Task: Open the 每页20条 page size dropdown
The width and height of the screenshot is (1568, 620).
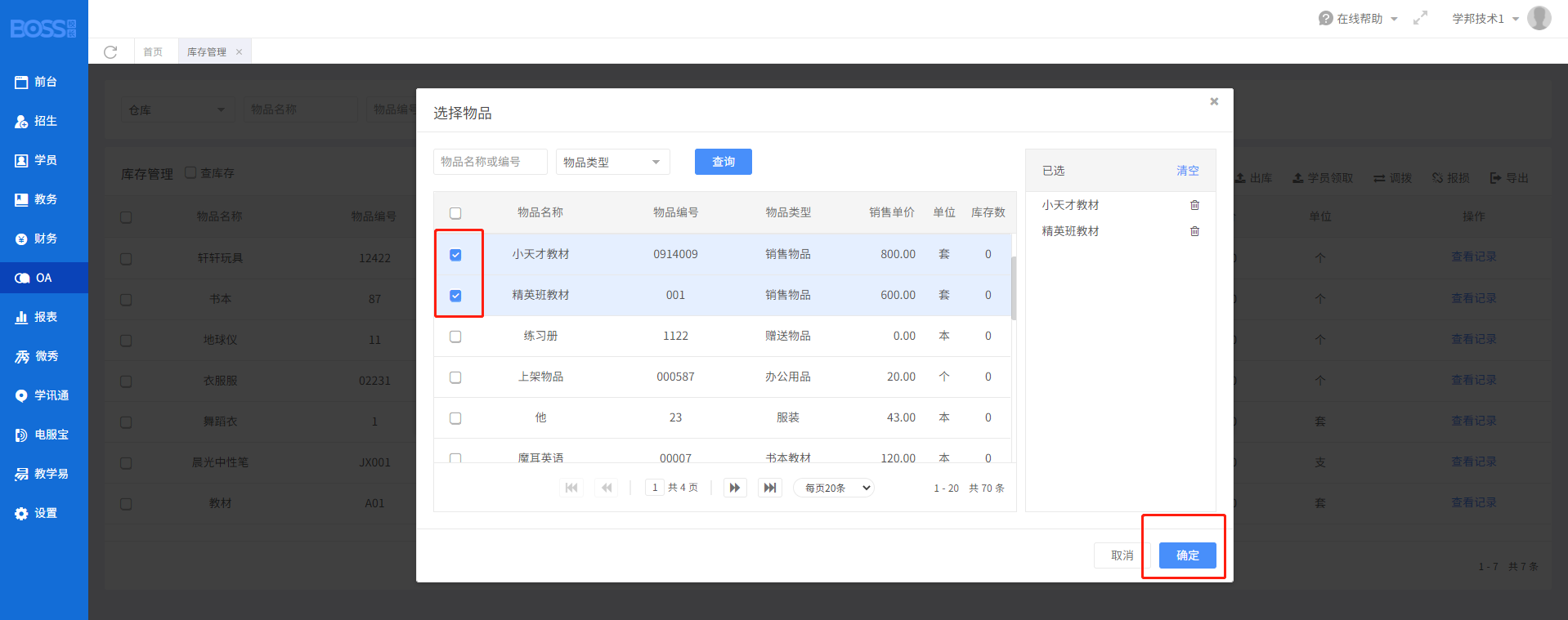Action: [834, 488]
